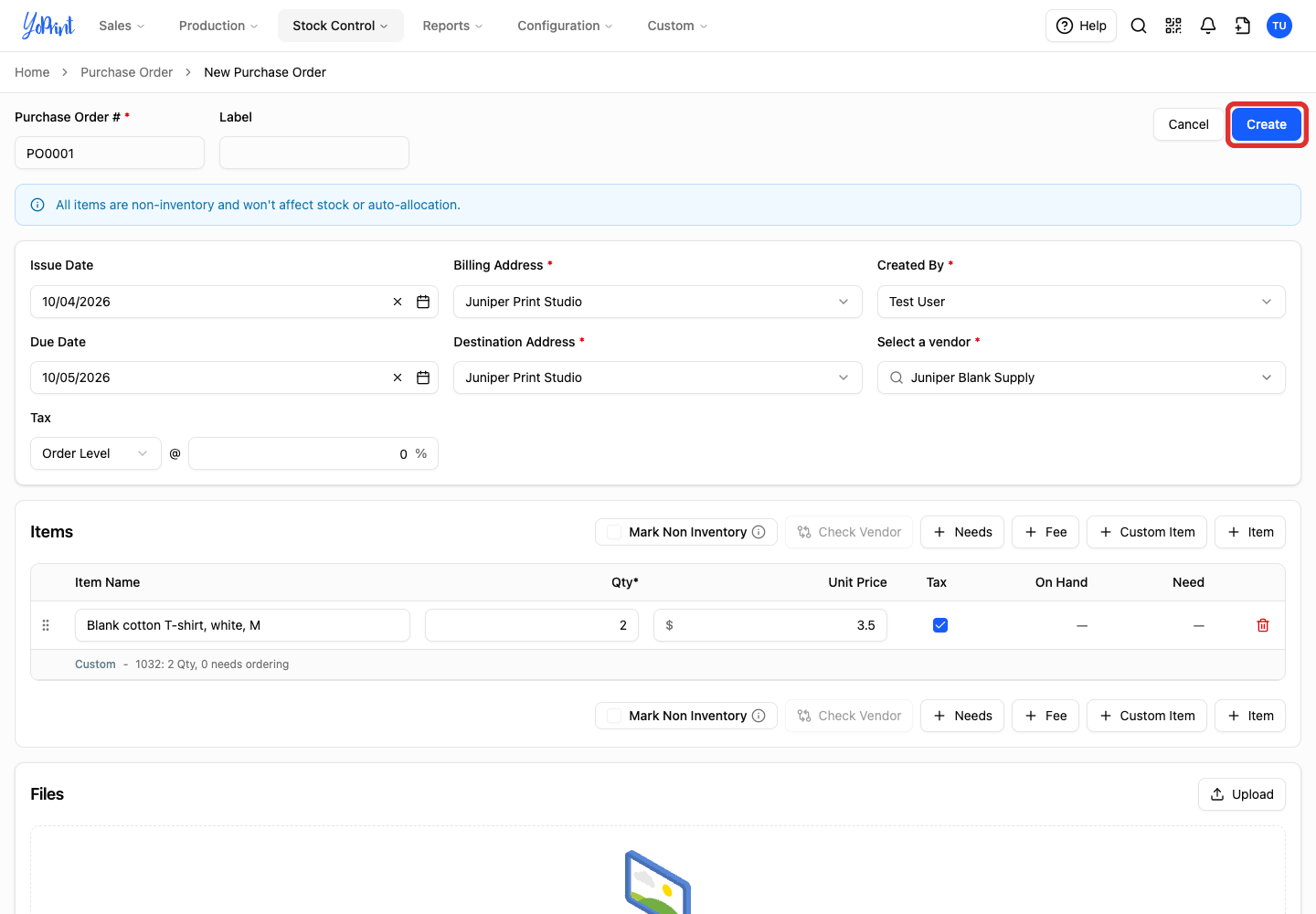Open the QR code scanner icon
Viewport: 1316px width, 914px height.
pyautogui.click(x=1173, y=26)
